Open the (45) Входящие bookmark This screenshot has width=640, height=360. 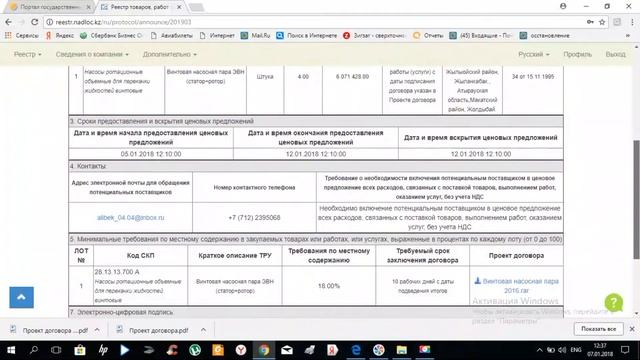click(480, 36)
